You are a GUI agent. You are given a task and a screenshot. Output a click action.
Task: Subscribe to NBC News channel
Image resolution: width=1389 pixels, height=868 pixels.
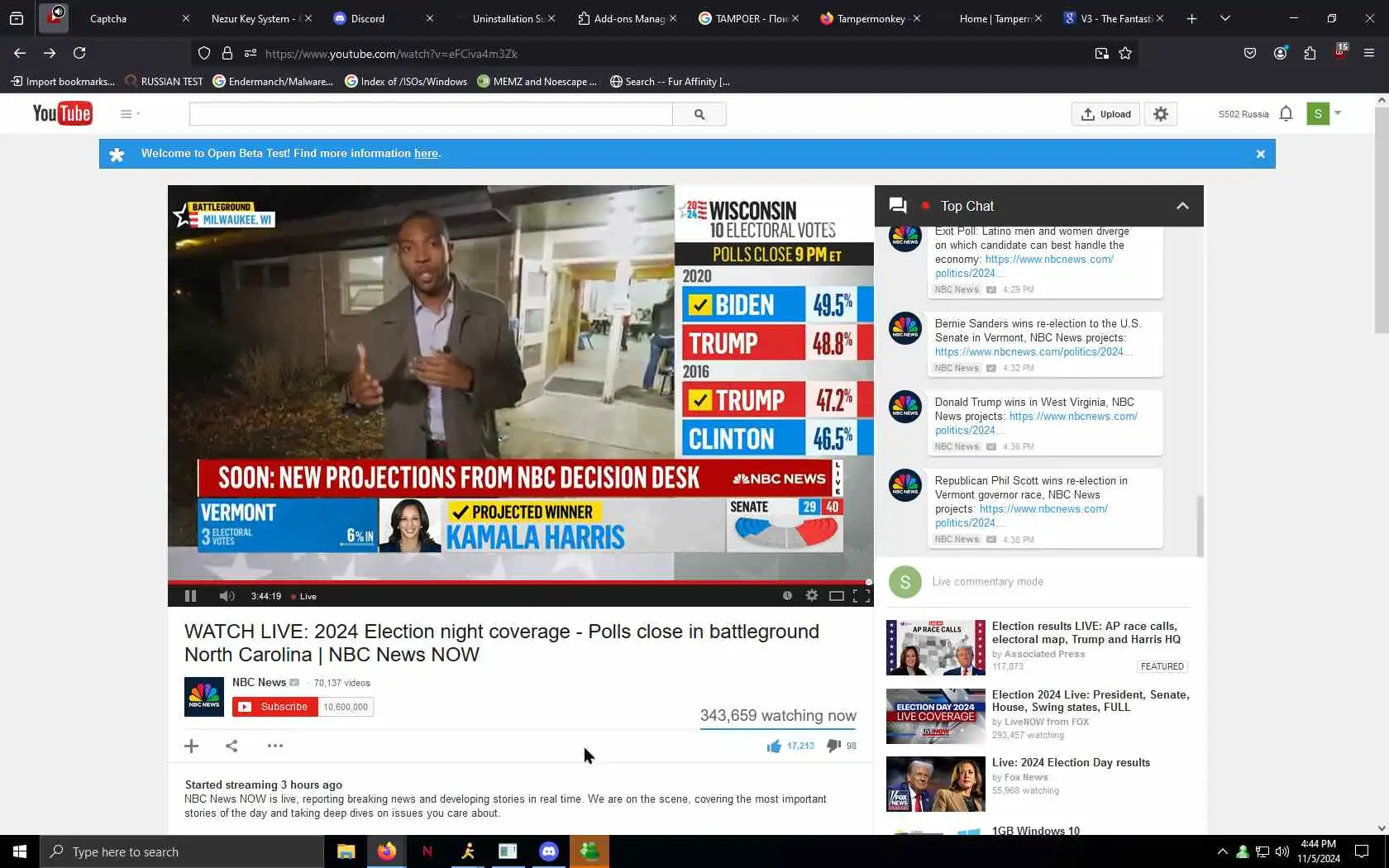(x=275, y=707)
